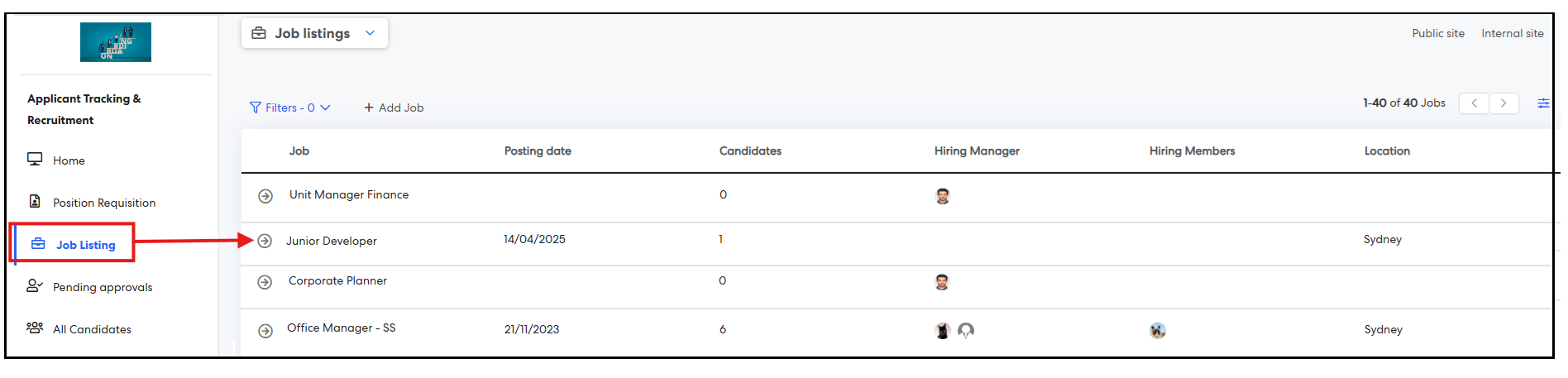
Task: Click Unit Manager Finance hiring manager avatar
Action: click(943, 196)
